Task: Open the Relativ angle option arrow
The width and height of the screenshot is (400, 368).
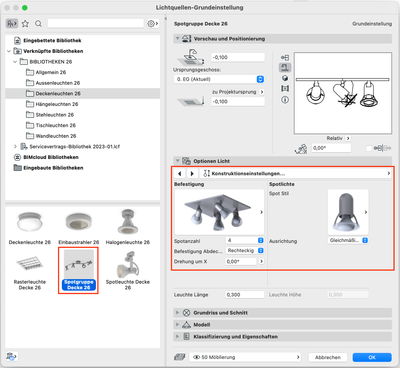Action: [x=348, y=138]
